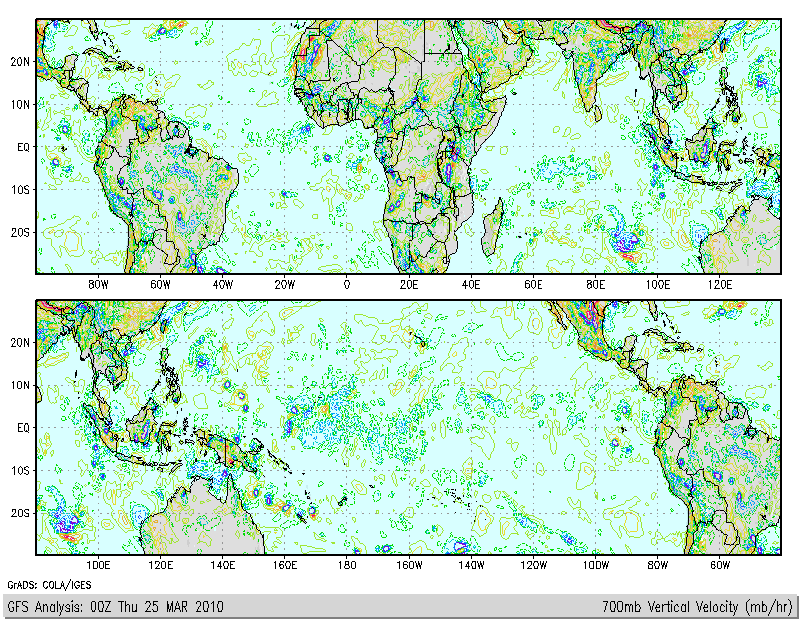Click the EQ label on the upper map

pyautogui.click(x=23, y=147)
